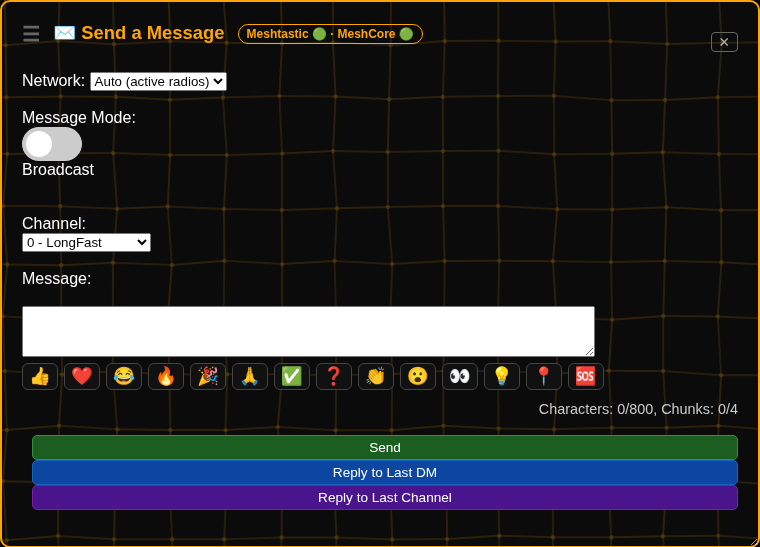Insert the thumbs up emoji

40,376
